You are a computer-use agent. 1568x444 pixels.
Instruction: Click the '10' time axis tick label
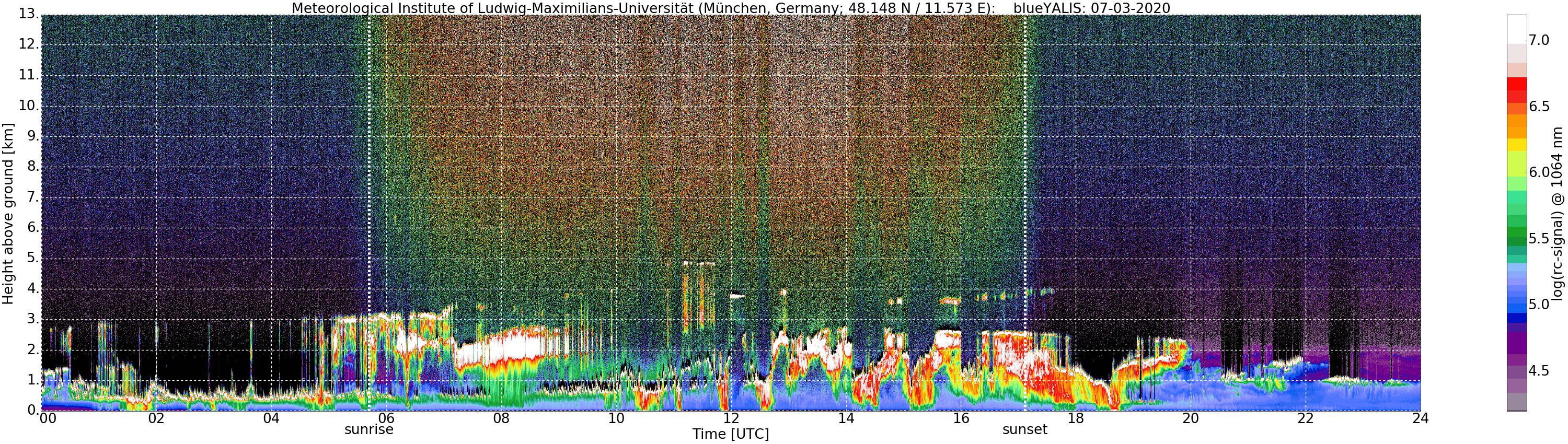(x=617, y=418)
